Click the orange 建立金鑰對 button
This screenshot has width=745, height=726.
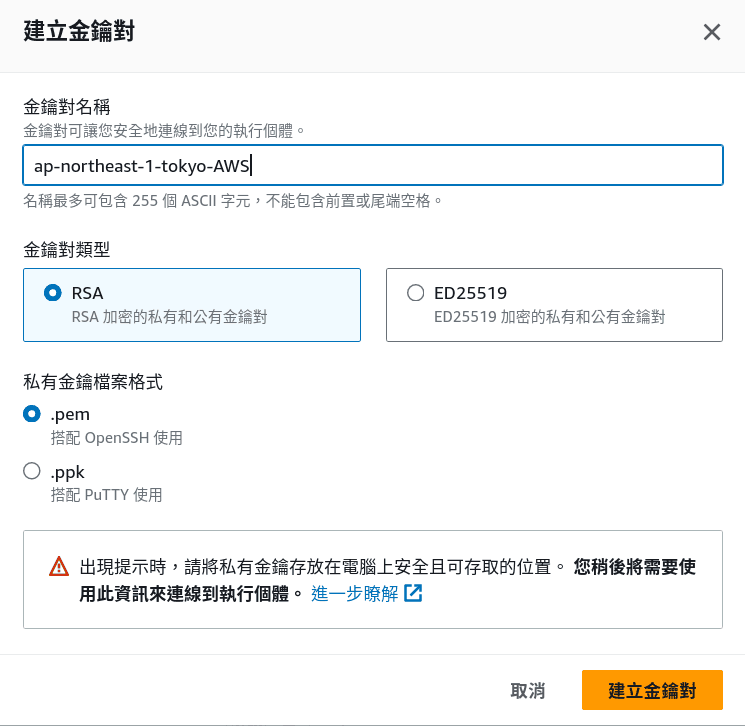point(652,690)
